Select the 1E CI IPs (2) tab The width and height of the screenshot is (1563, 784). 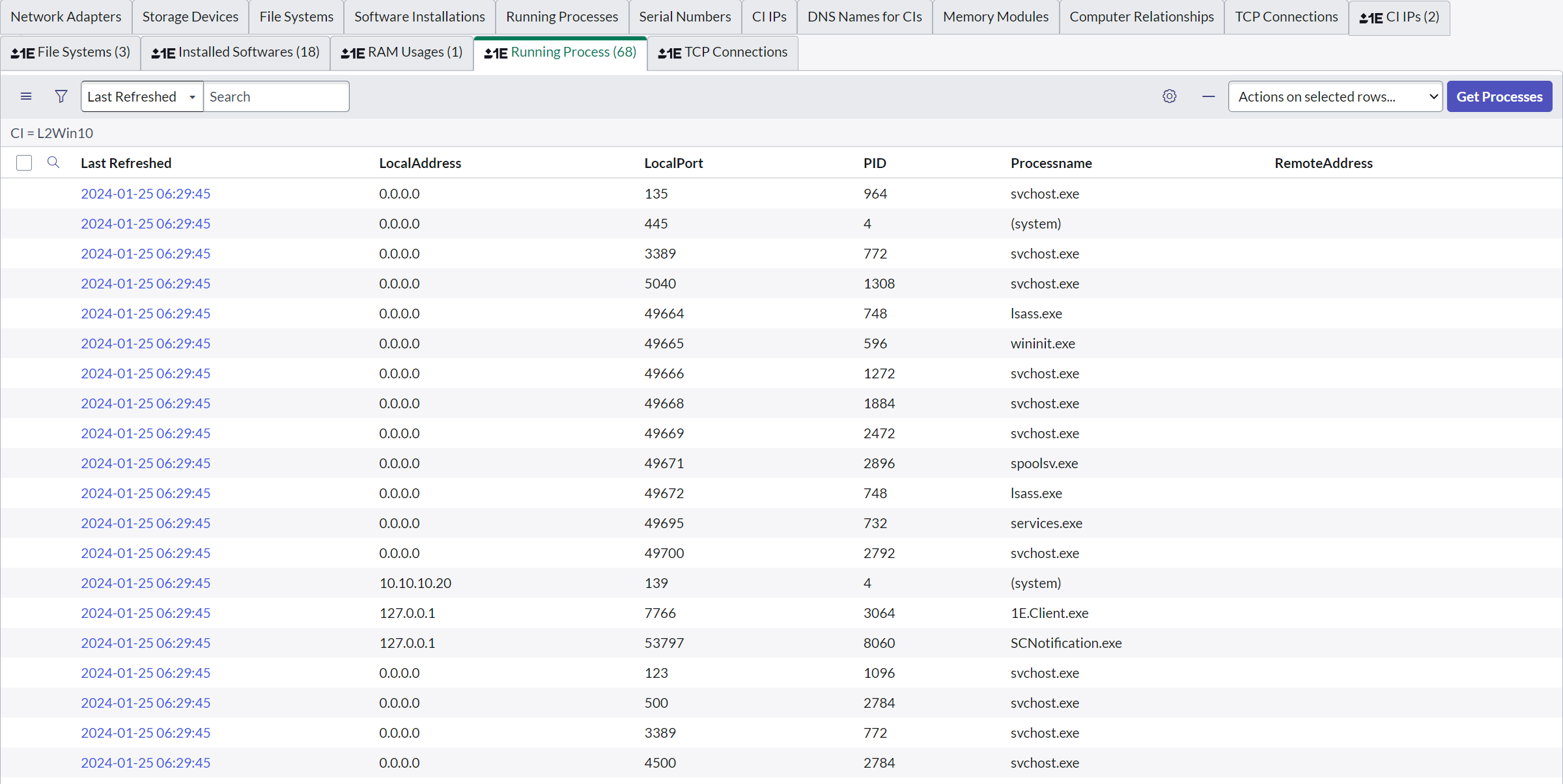(1399, 17)
